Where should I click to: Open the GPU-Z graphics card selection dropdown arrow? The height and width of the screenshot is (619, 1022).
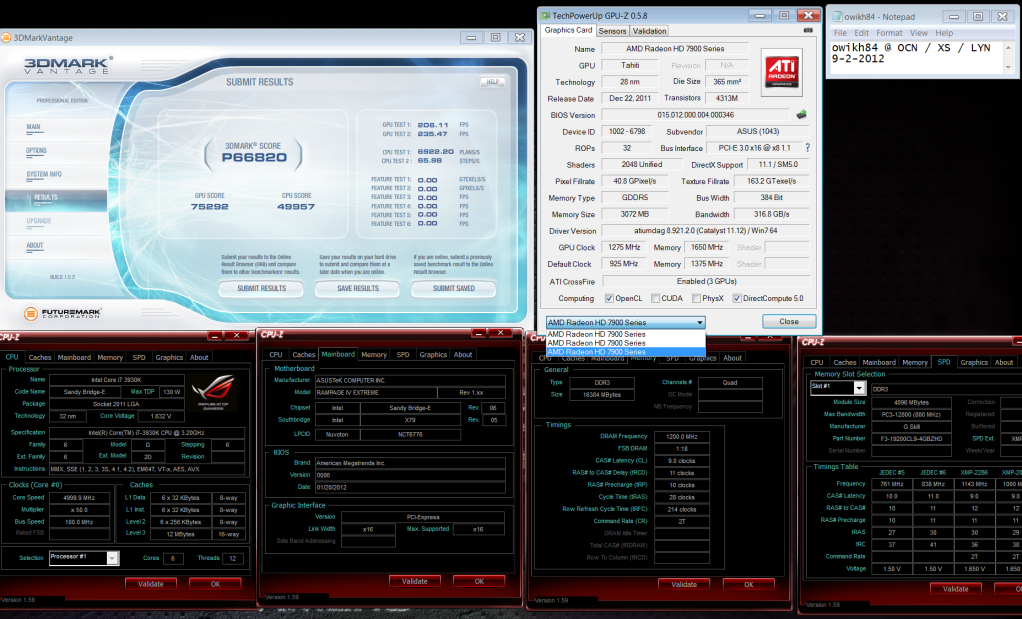tap(699, 323)
